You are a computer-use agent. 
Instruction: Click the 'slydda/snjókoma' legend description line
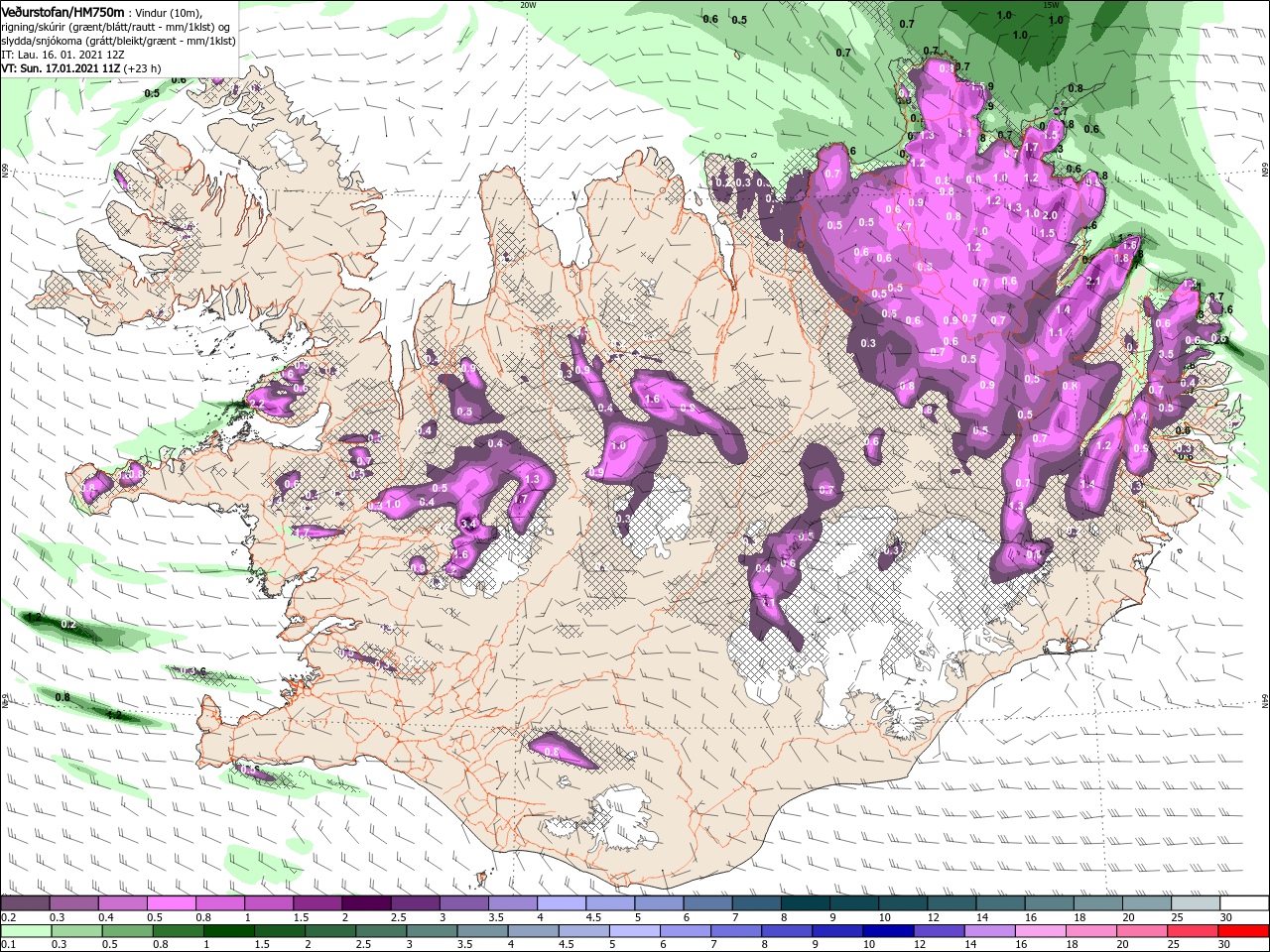(118, 41)
